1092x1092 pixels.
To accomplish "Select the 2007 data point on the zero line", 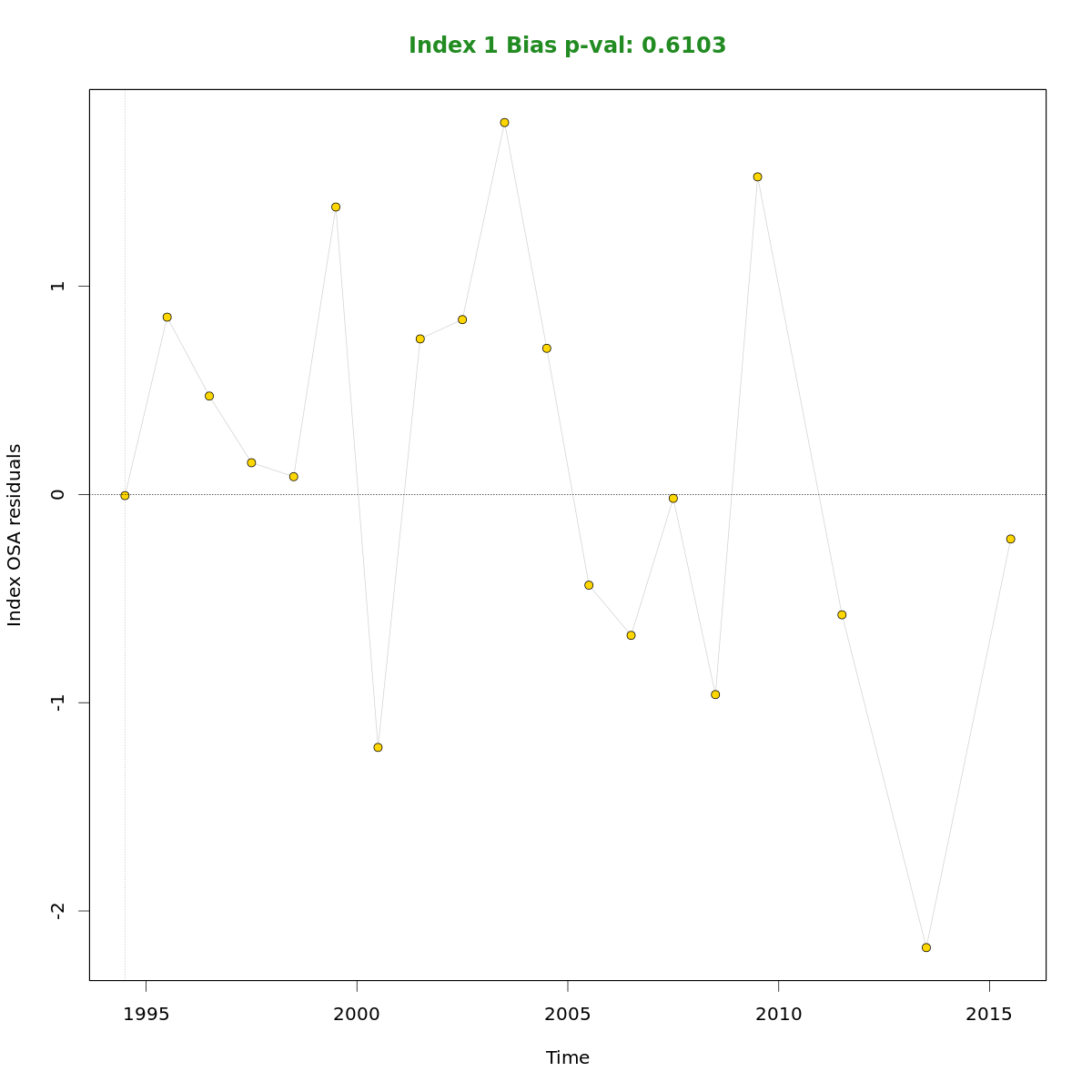I will point(673,499).
